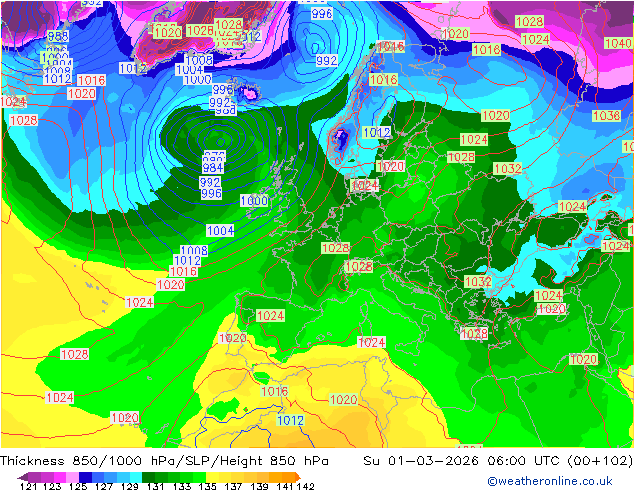Click the blue 1004 label southwest of Ireland
Viewport: 634px width, 490px height.
220,230
